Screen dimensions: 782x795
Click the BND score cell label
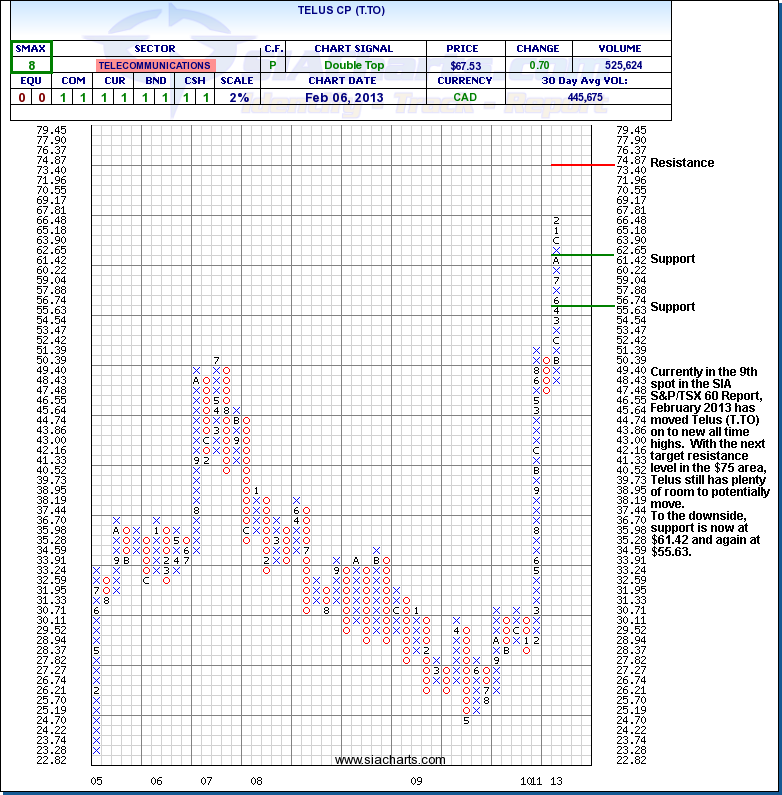[x=154, y=81]
